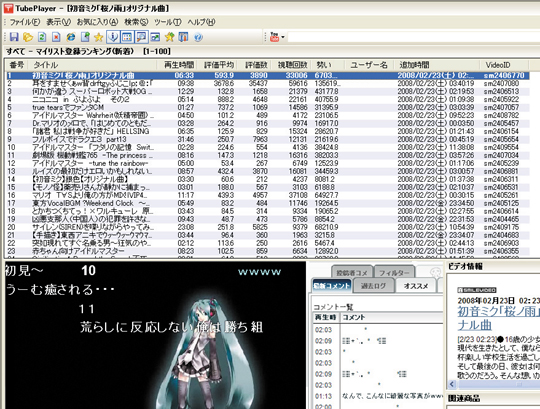540x409 pixels.
Task: Select the 01:13 comment row
Action: point(378,396)
